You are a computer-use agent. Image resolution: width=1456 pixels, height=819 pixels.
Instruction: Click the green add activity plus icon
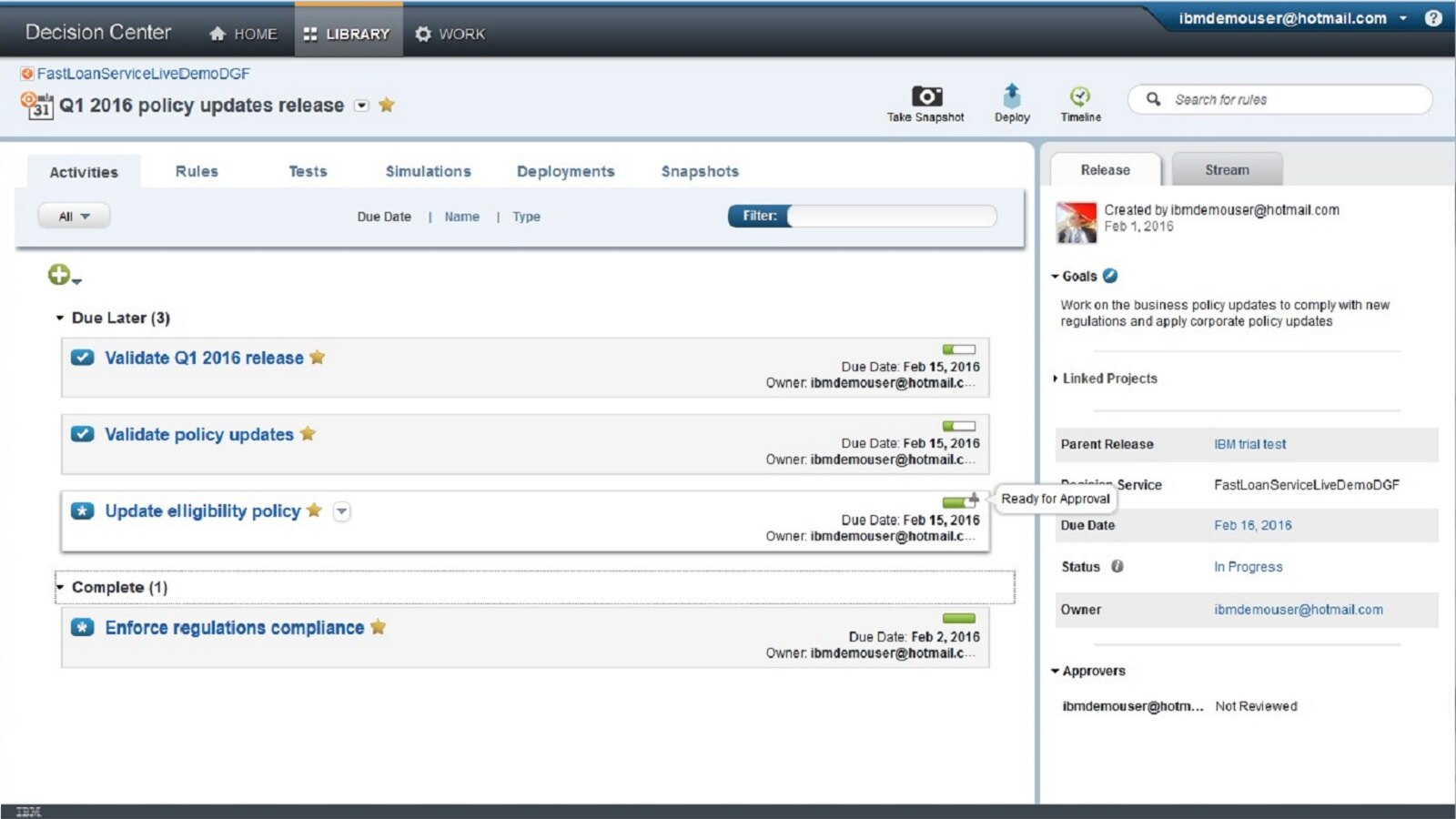tap(59, 275)
